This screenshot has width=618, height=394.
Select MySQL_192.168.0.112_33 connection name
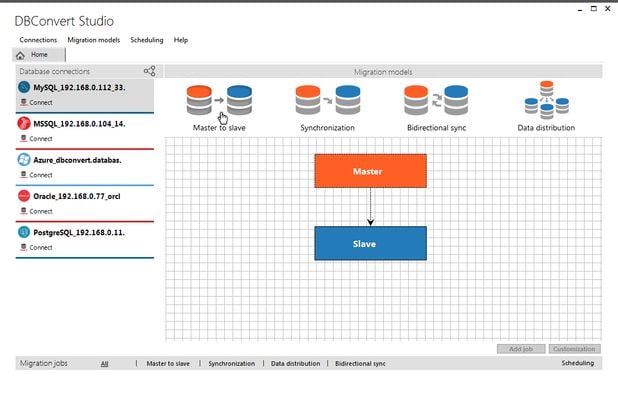(79, 87)
